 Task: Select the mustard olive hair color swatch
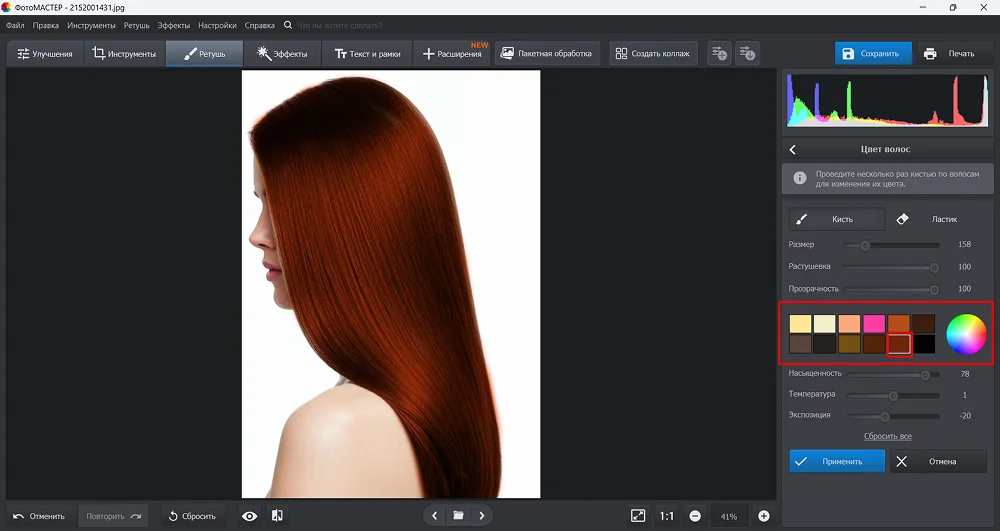(x=849, y=344)
